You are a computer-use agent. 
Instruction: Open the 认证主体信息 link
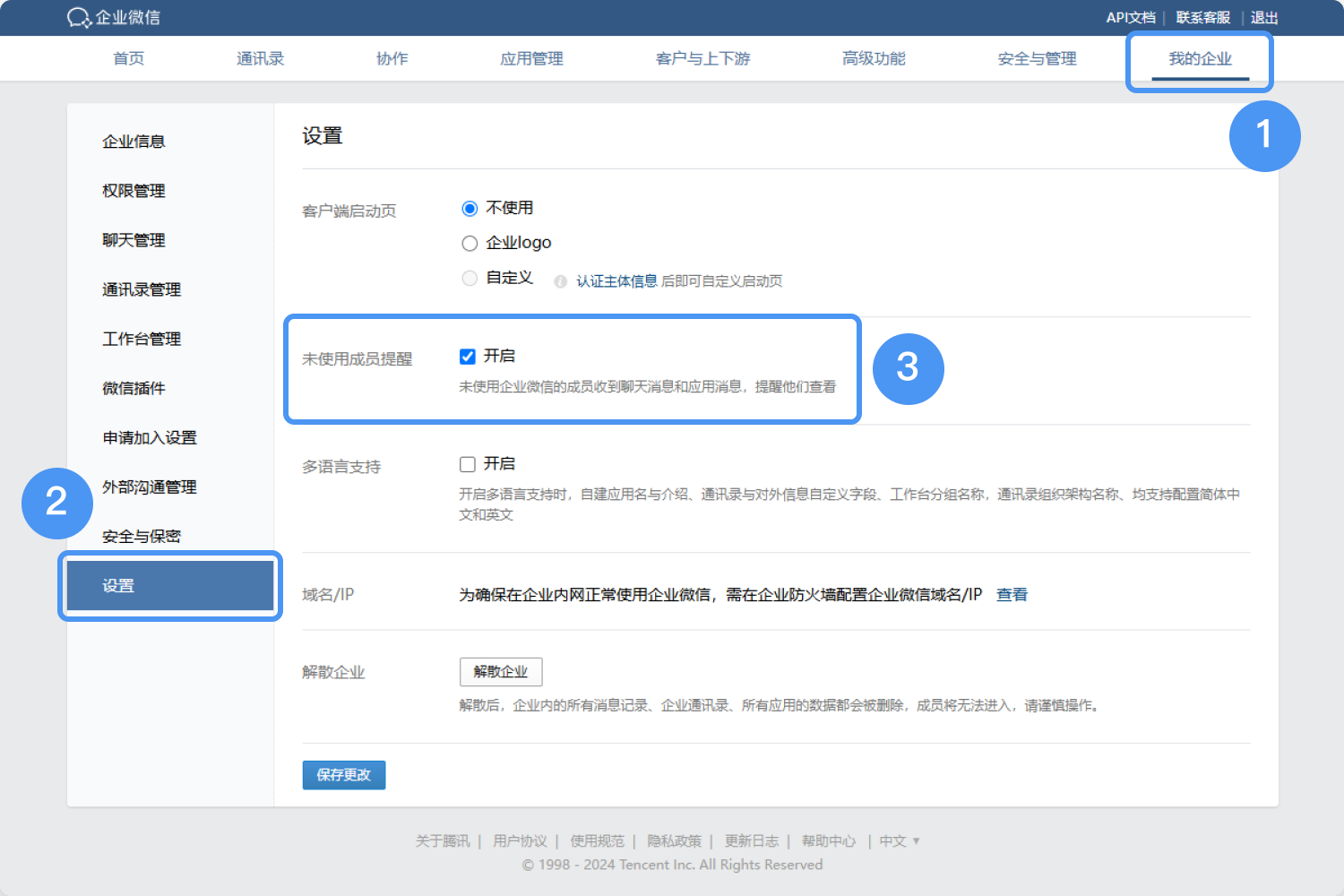point(616,281)
